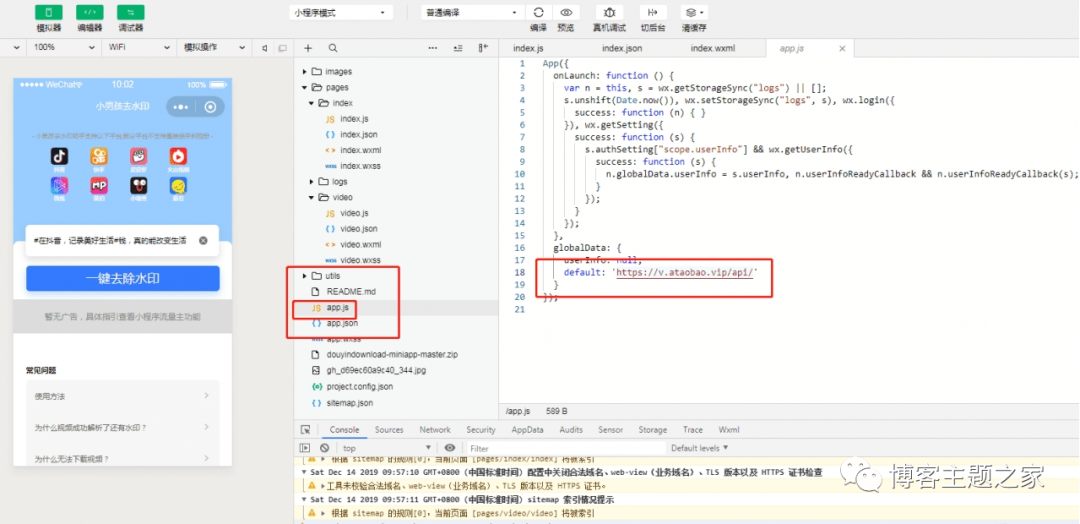The width and height of the screenshot is (1080, 524).
Task: Toggle the 模拟器 simulator panel button
Action: click(x=49, y=12)
